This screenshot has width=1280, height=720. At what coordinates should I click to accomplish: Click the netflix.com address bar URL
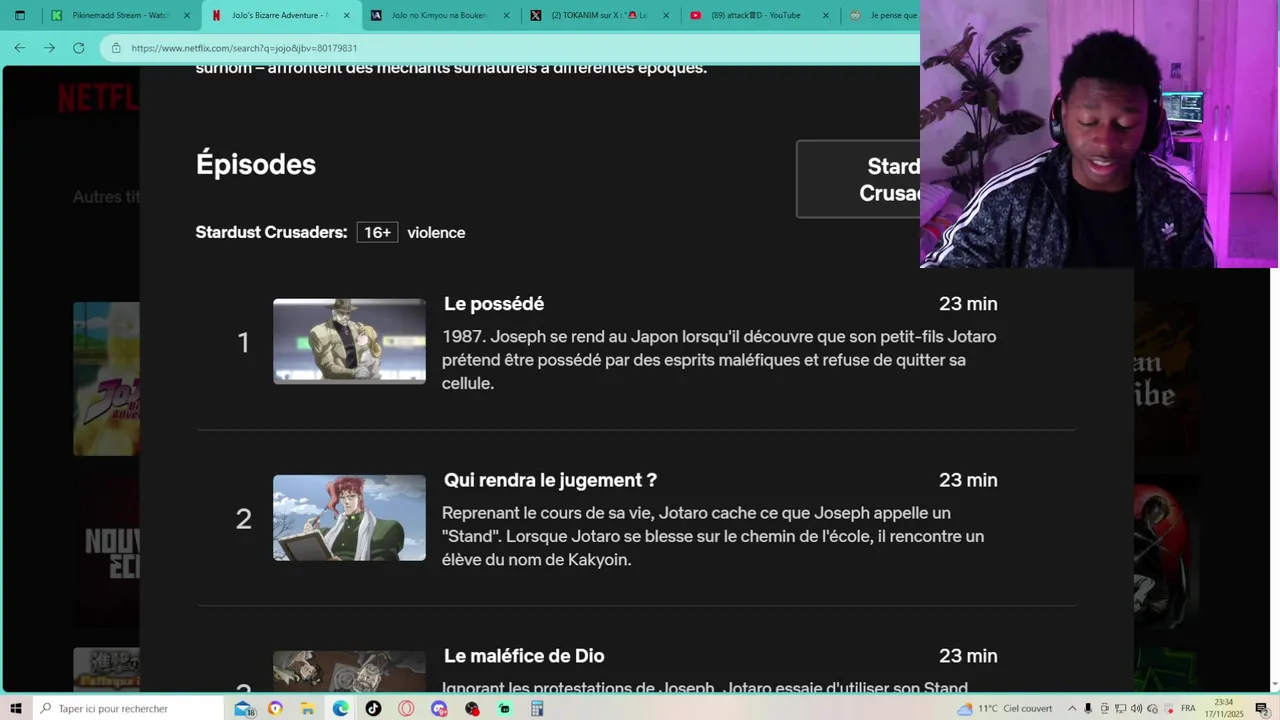[244, 48]
